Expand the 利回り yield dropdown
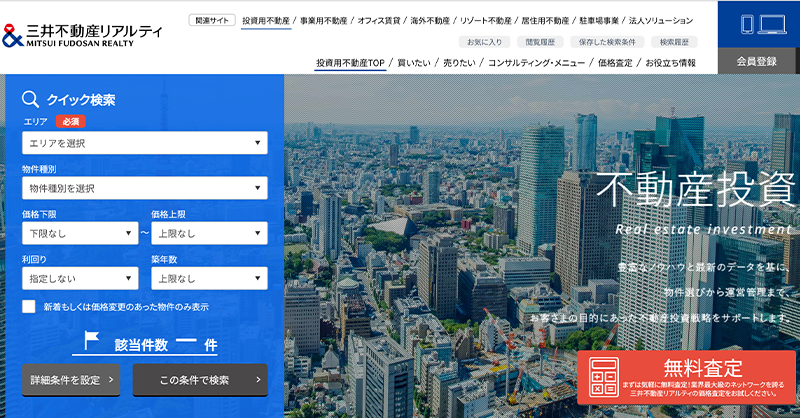The image size is (800, 418). tap(80, 278)
